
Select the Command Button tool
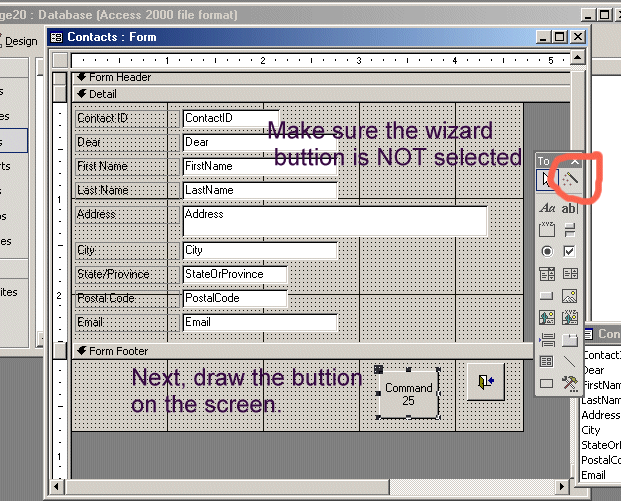pos(547,295)
